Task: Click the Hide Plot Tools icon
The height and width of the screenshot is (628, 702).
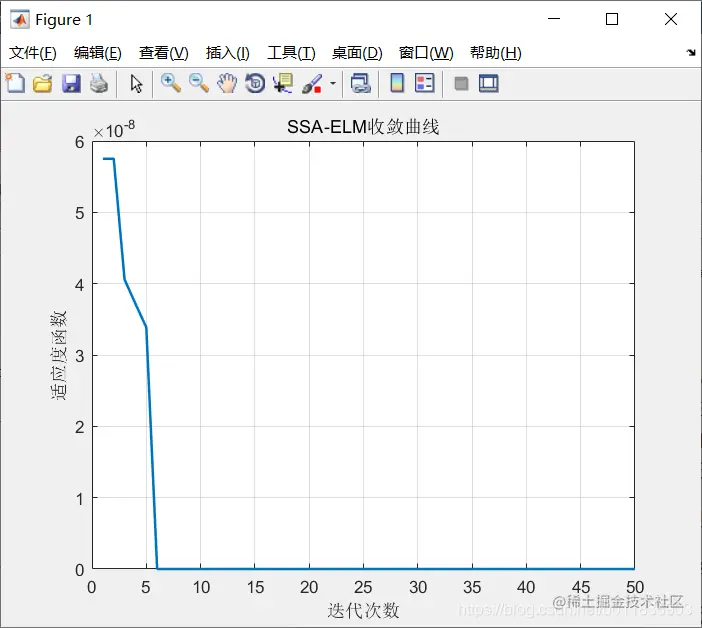Action: (x=461, y=84)
